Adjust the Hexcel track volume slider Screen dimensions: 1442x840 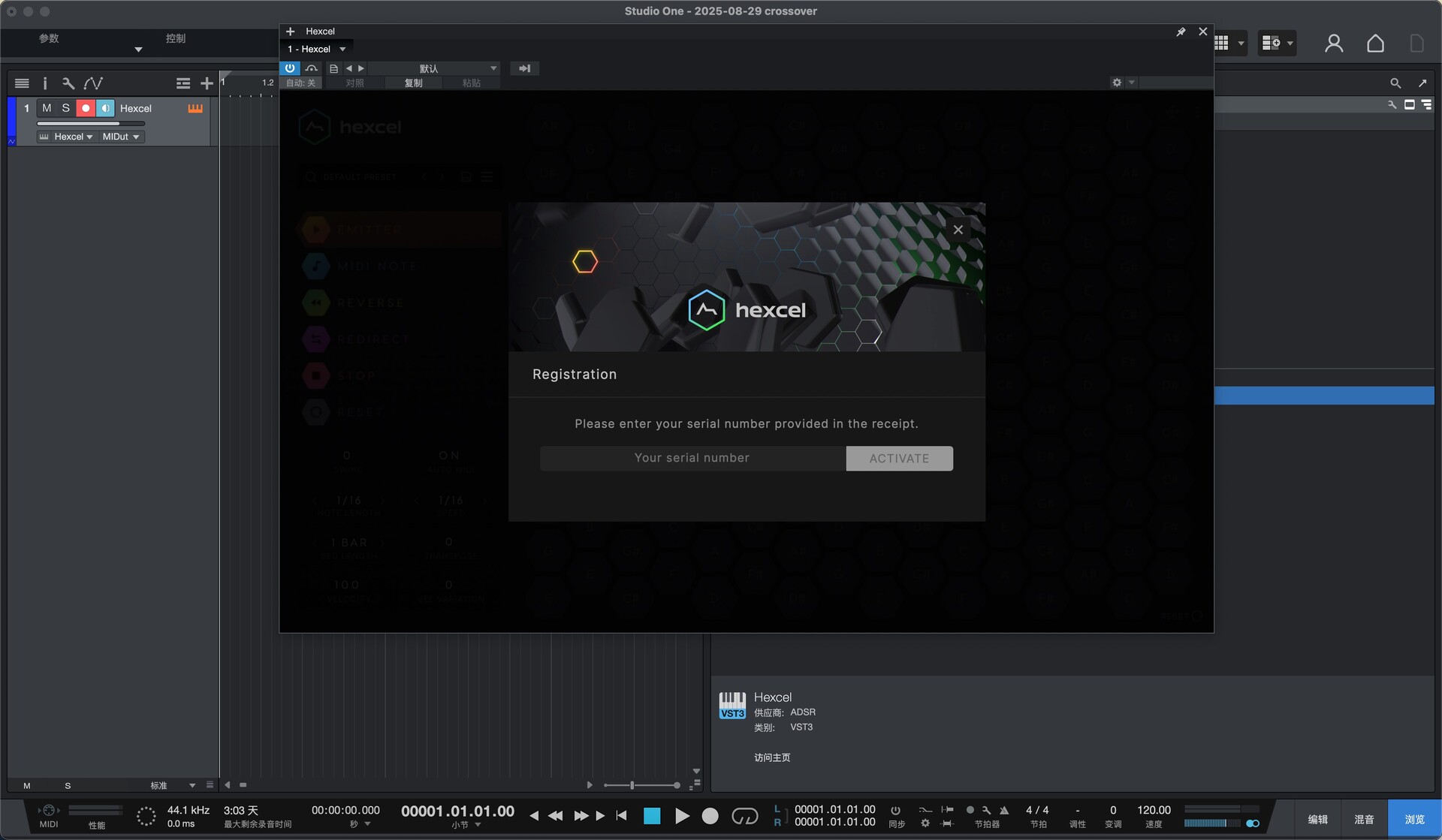click(91, 124)
